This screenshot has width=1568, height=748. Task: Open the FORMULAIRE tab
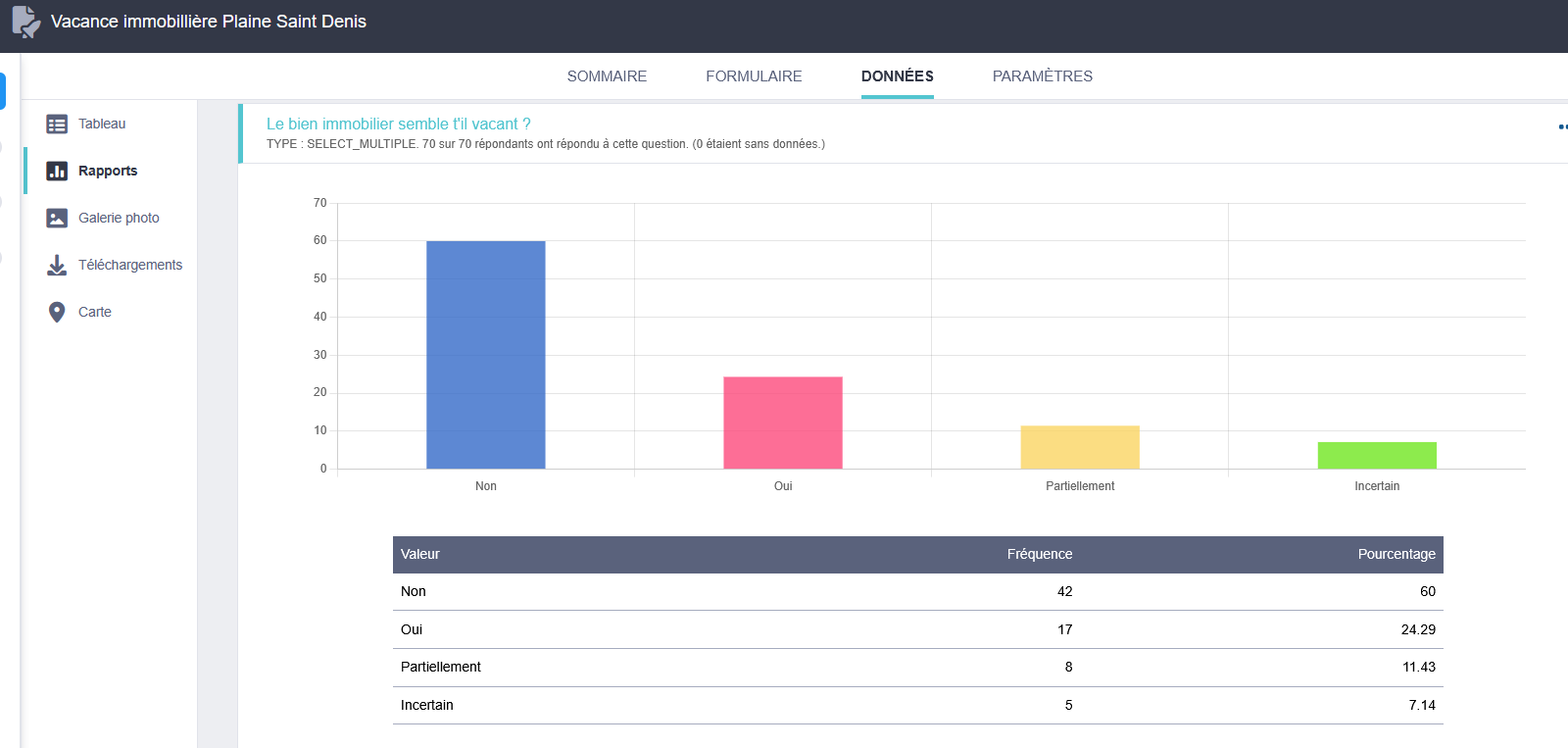click(x=754, y=76)
